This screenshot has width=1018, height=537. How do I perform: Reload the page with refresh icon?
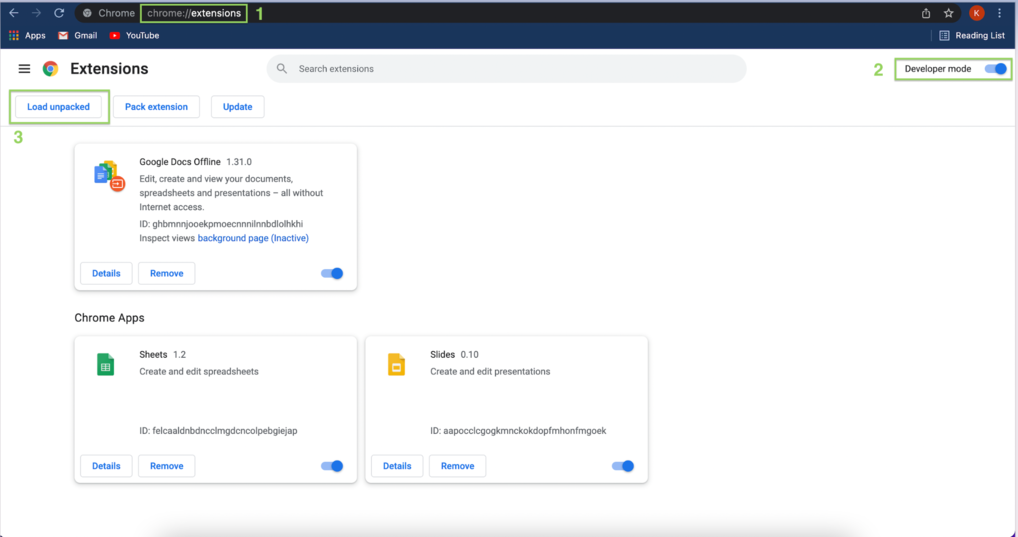tap(59, 13)
